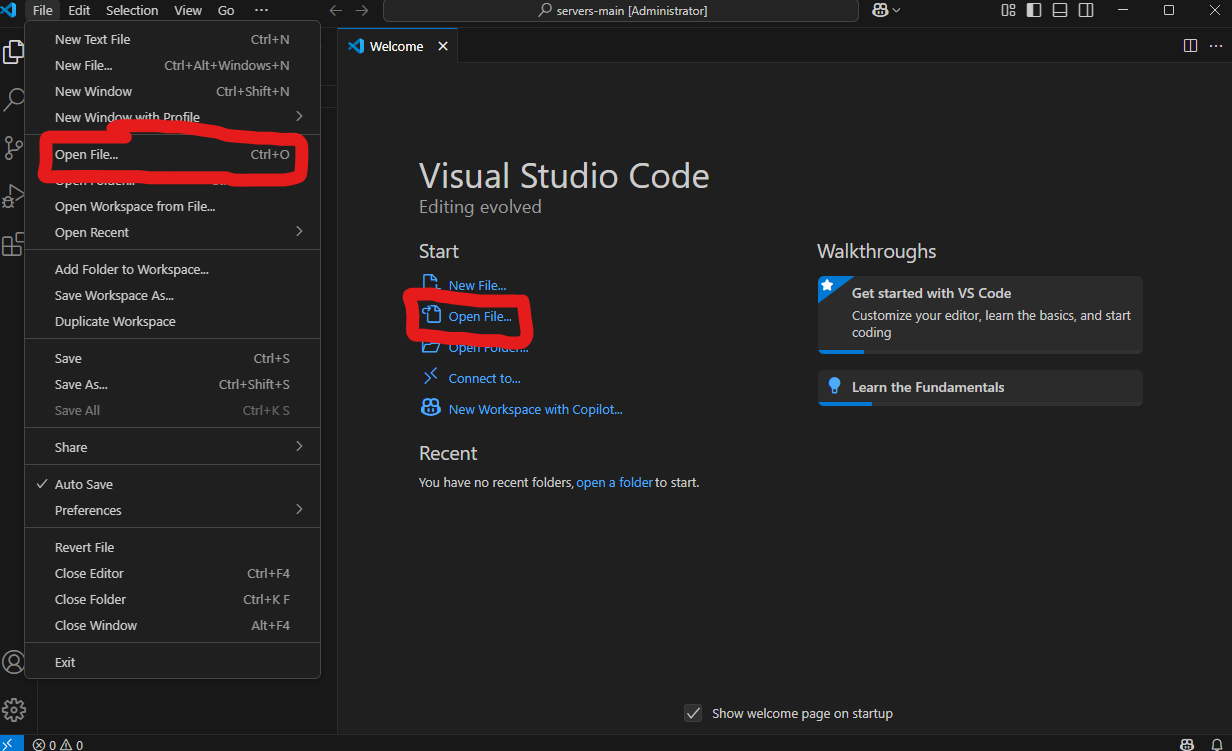
Task: Choose Close Editor menu entry
Action: (x=172, y=573)
